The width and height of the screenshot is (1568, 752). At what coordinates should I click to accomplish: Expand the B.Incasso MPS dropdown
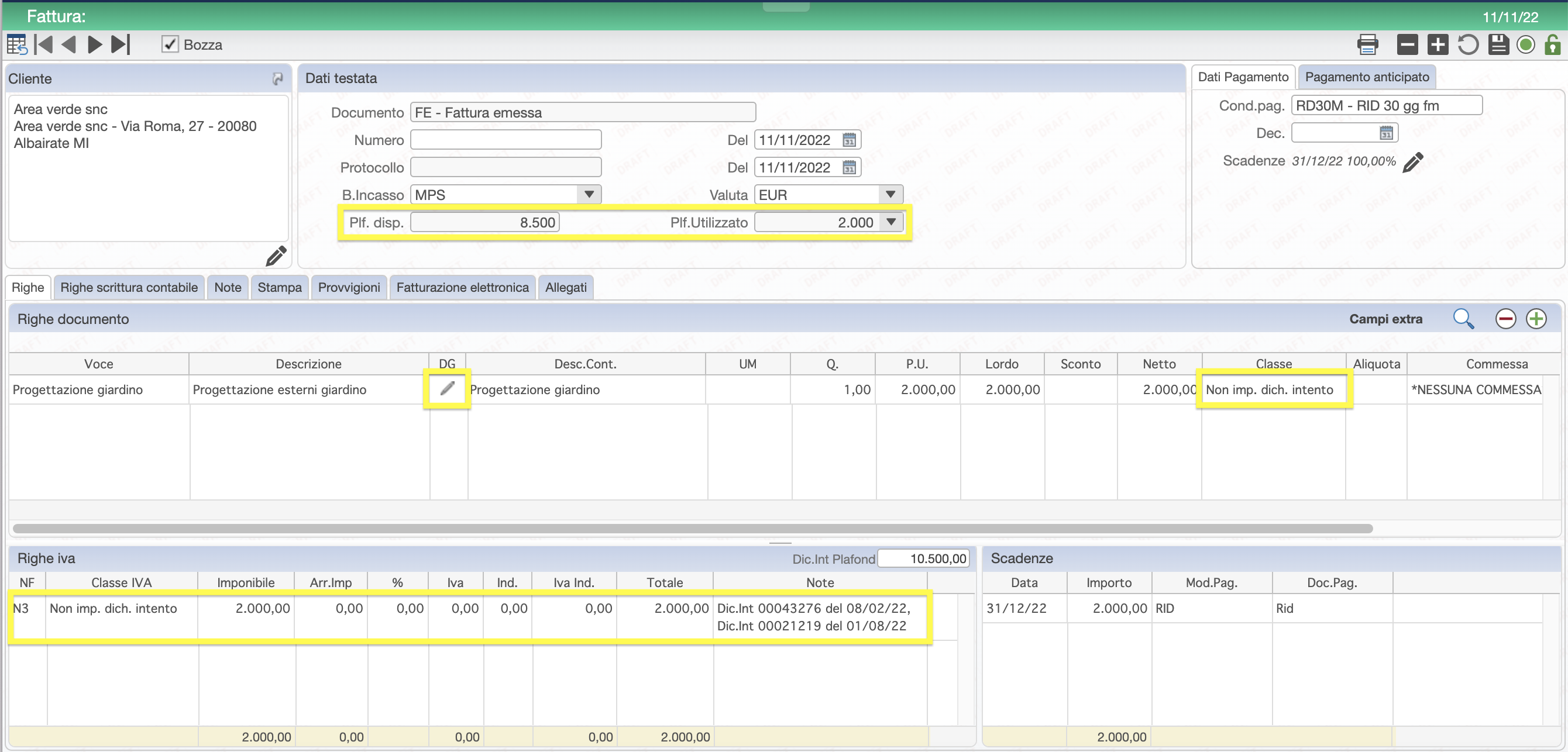(x=589, y=195)
